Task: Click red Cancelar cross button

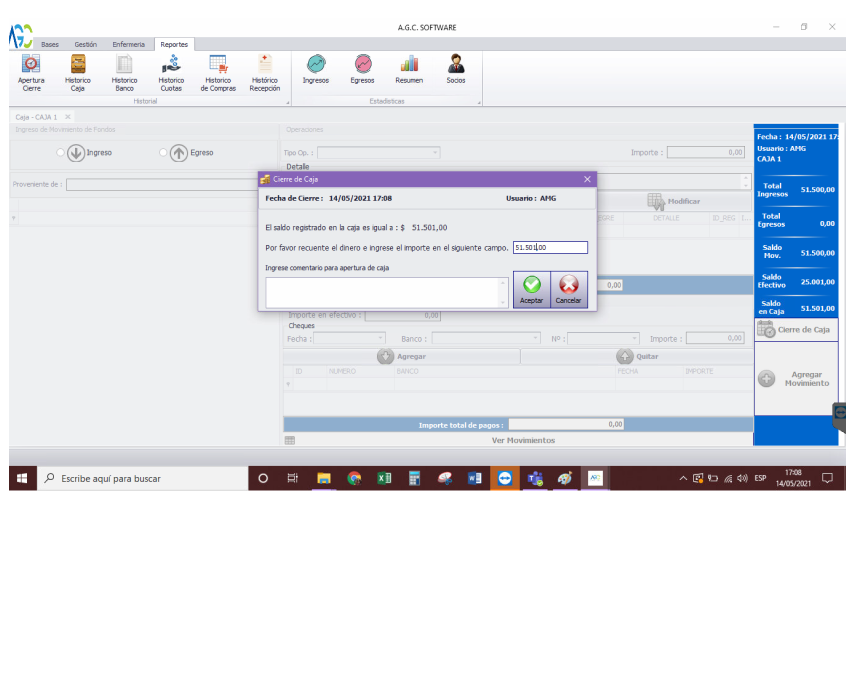Action: 568,290
